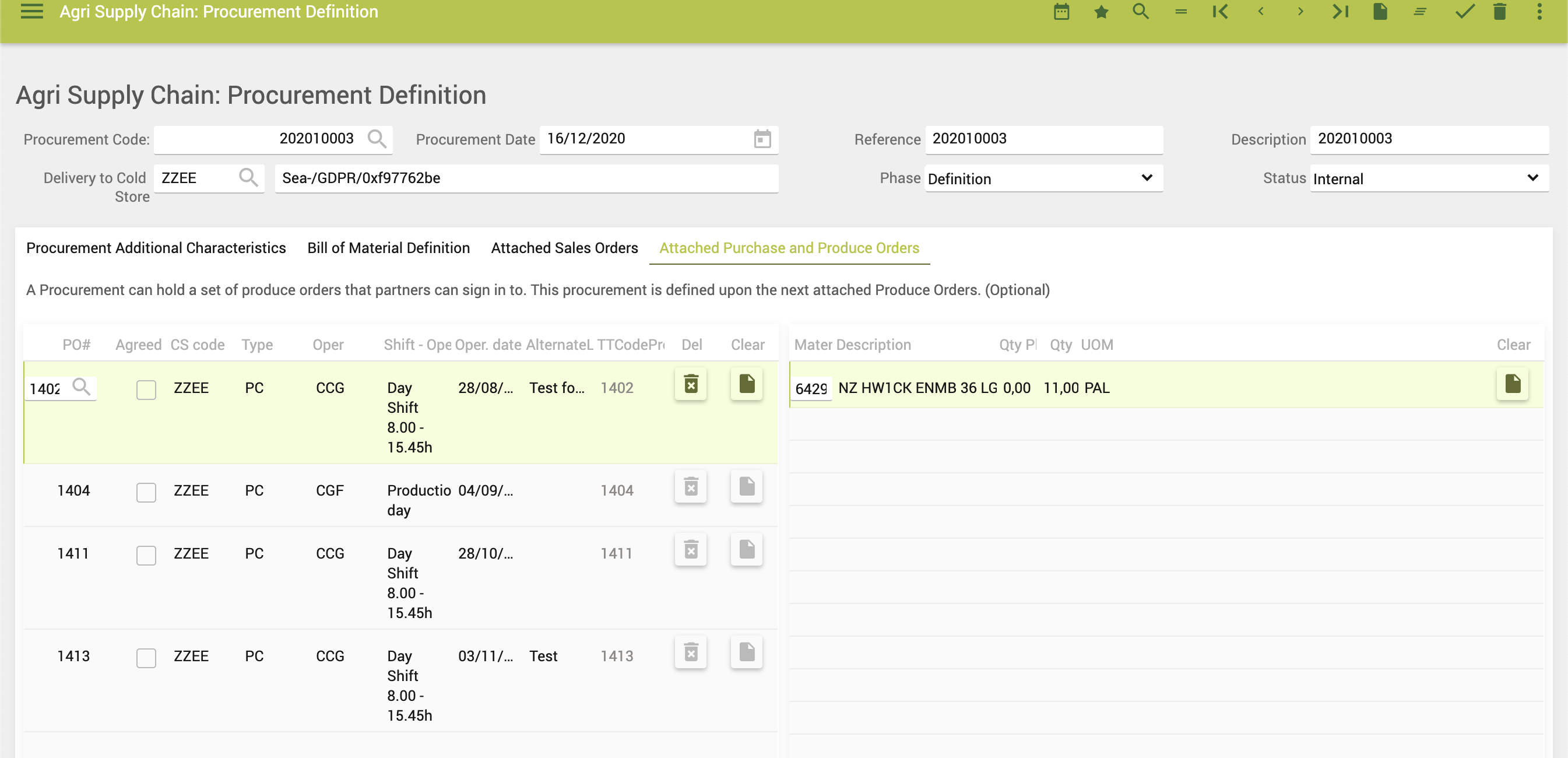Open the calendar icon in the top toolbar
The height and width of the screenshot is (758, 1568).
click(1061, 12)
